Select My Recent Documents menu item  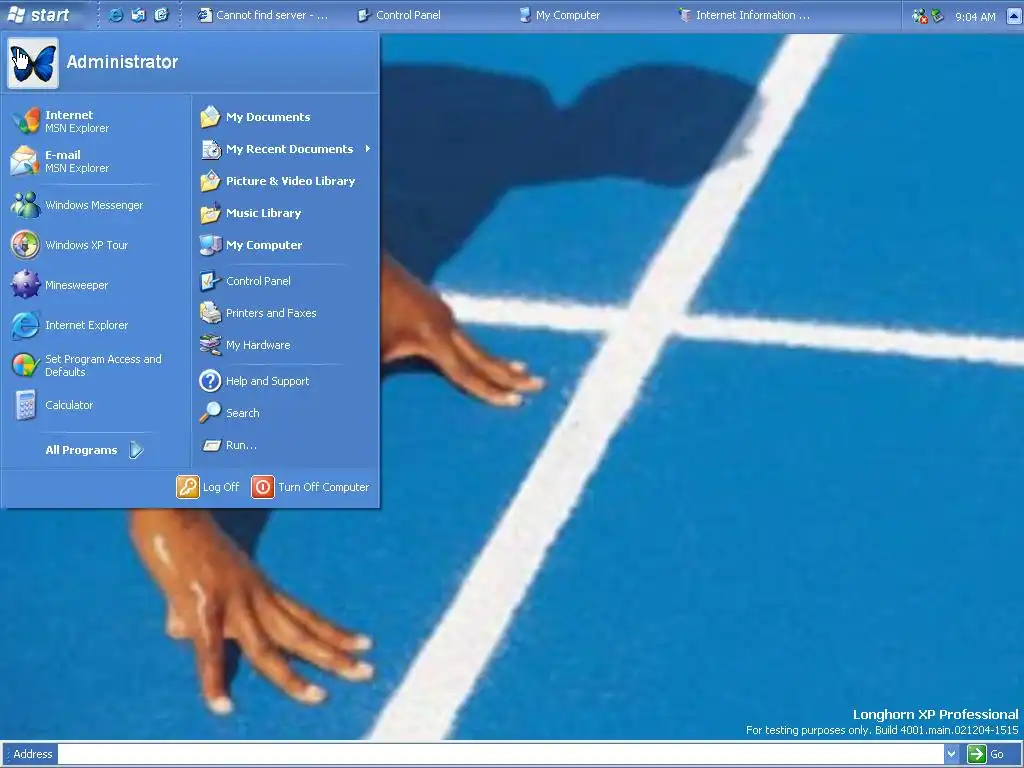pos(286,149)
